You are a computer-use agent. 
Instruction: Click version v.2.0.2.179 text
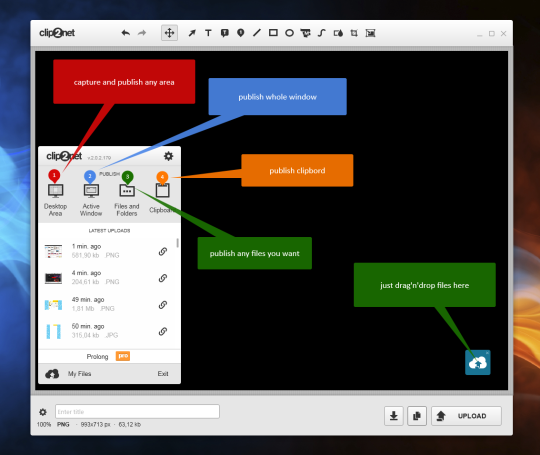pos(99,158)
